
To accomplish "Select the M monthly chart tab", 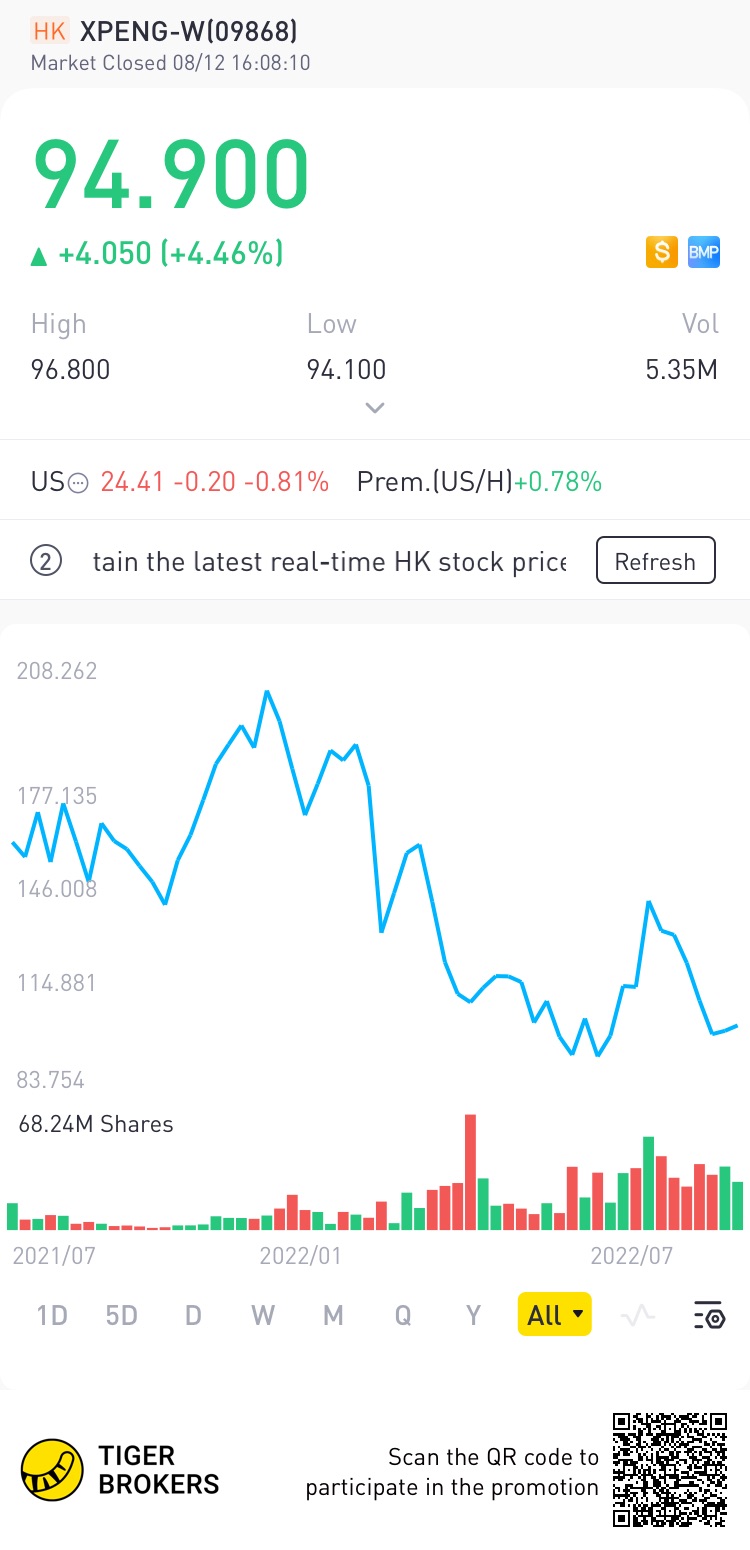I will tap(333, 1315).
